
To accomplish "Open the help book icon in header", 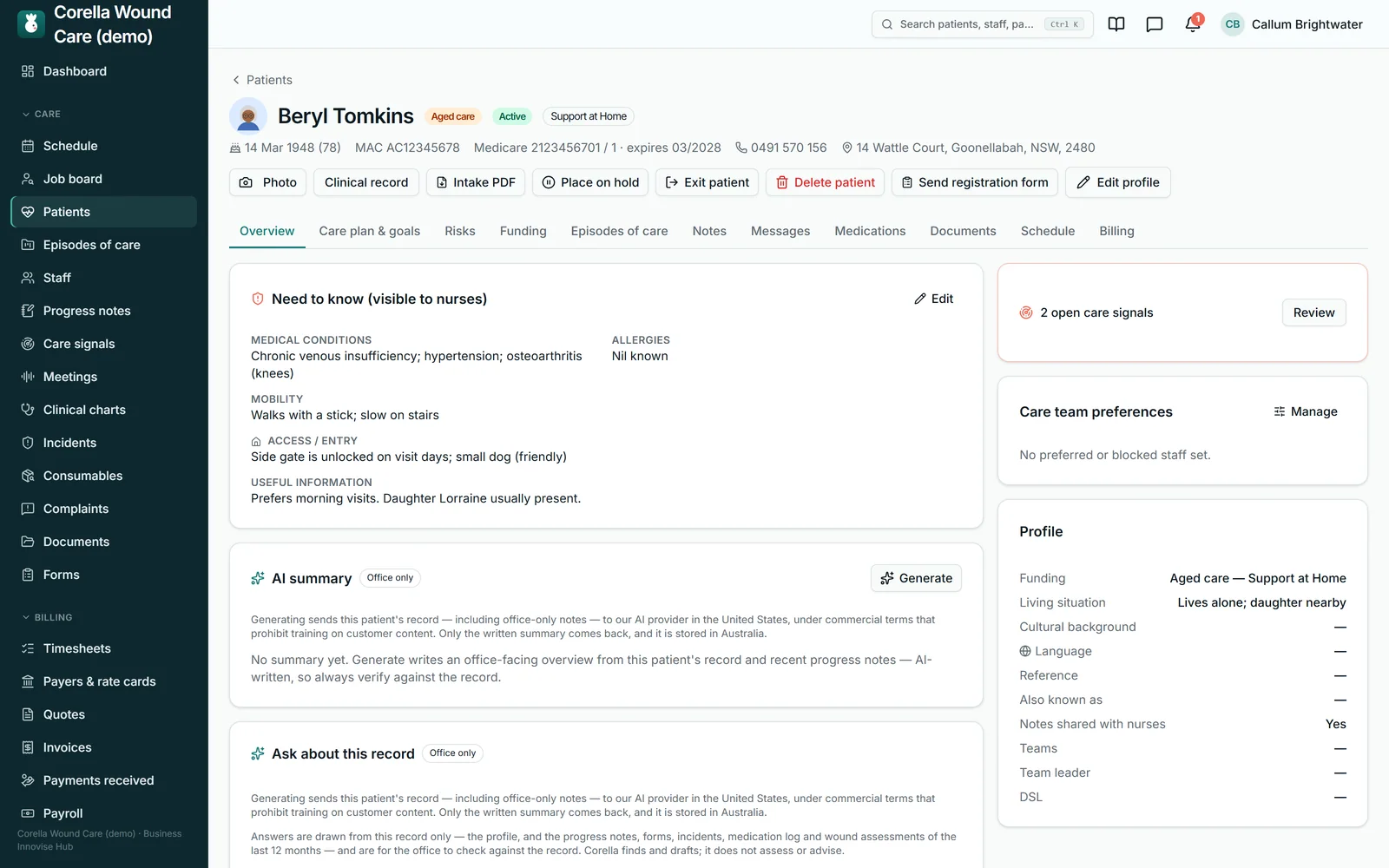I will click(1116, 24).
